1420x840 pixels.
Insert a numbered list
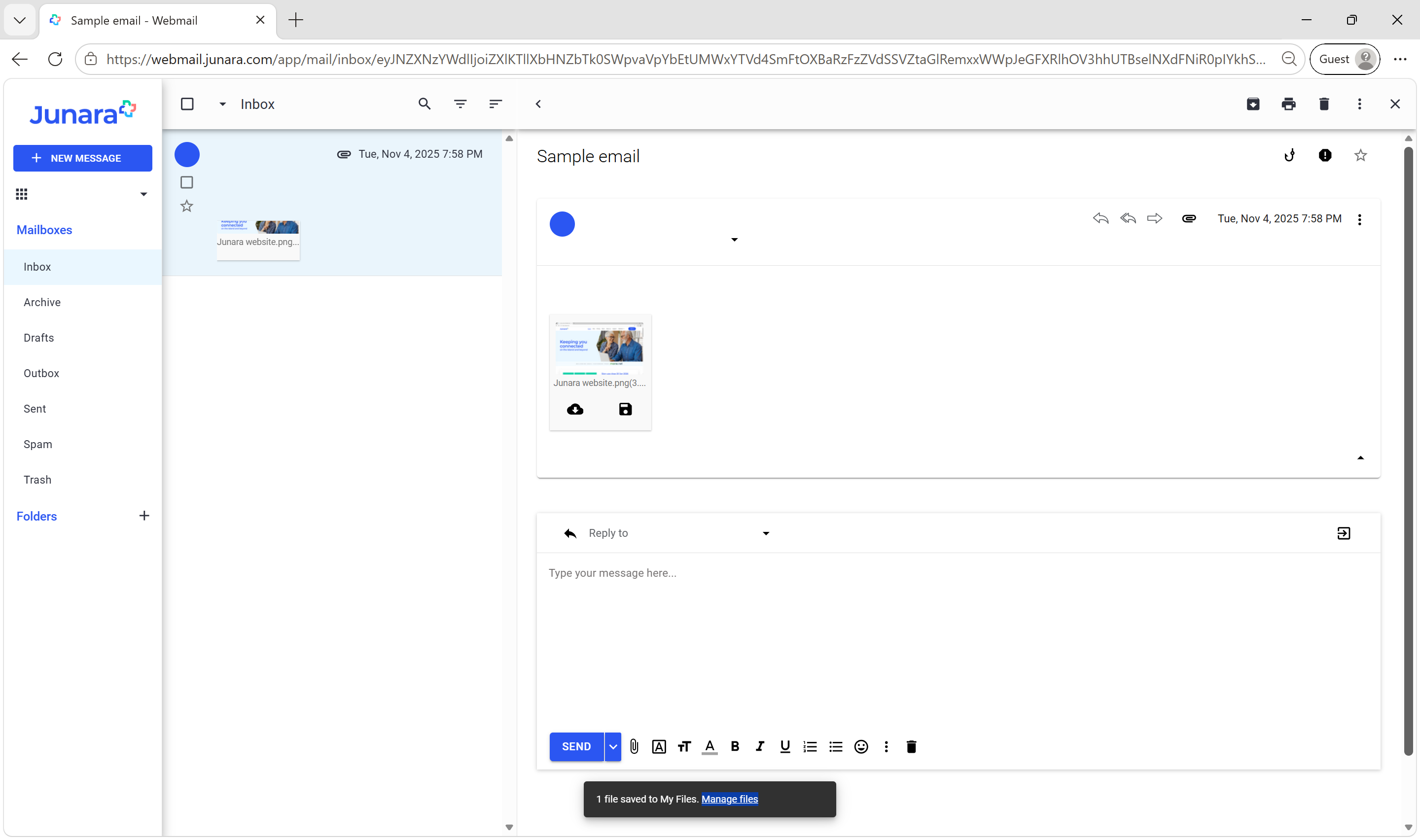tap(810, 747)
